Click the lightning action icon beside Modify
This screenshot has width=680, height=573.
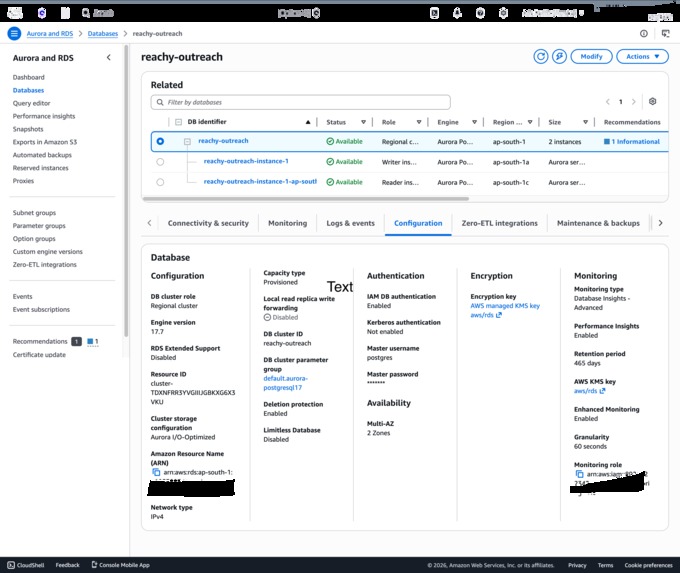pyautogui.click(x=559, y=56)
